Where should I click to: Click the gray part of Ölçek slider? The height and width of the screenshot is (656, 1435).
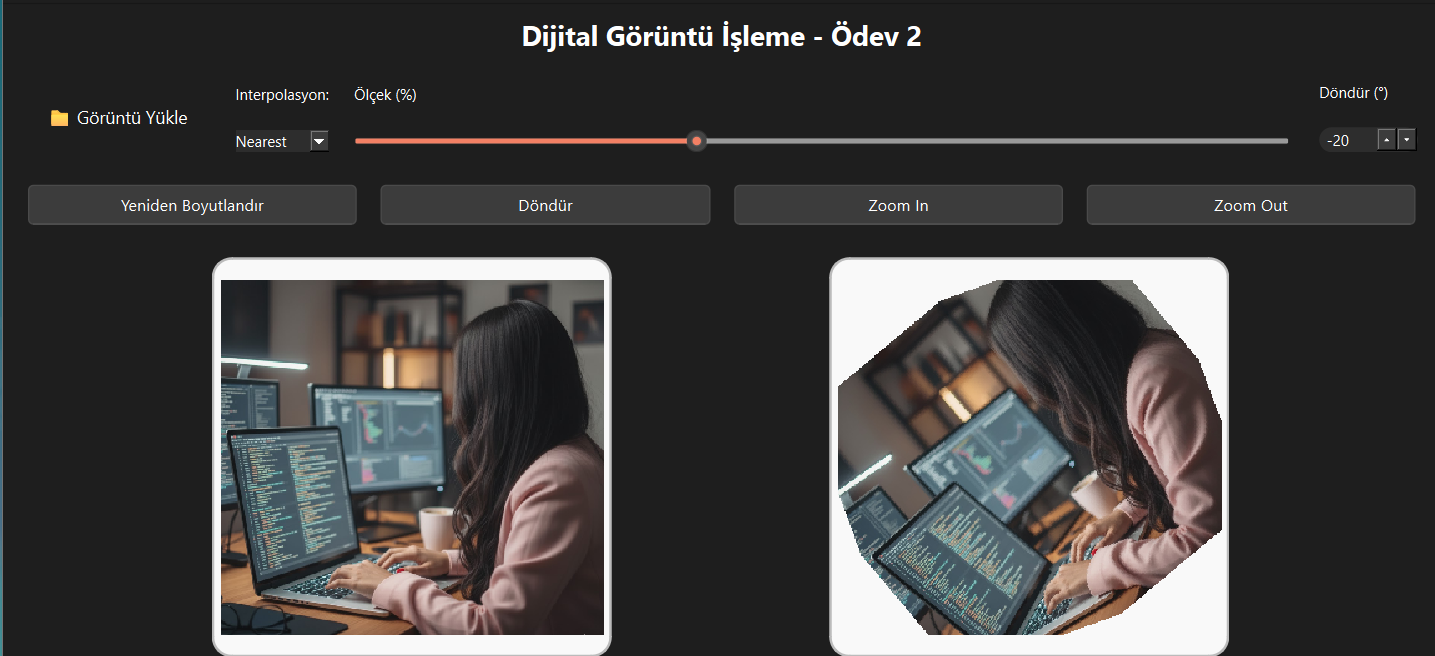click(x=997, y=141)
